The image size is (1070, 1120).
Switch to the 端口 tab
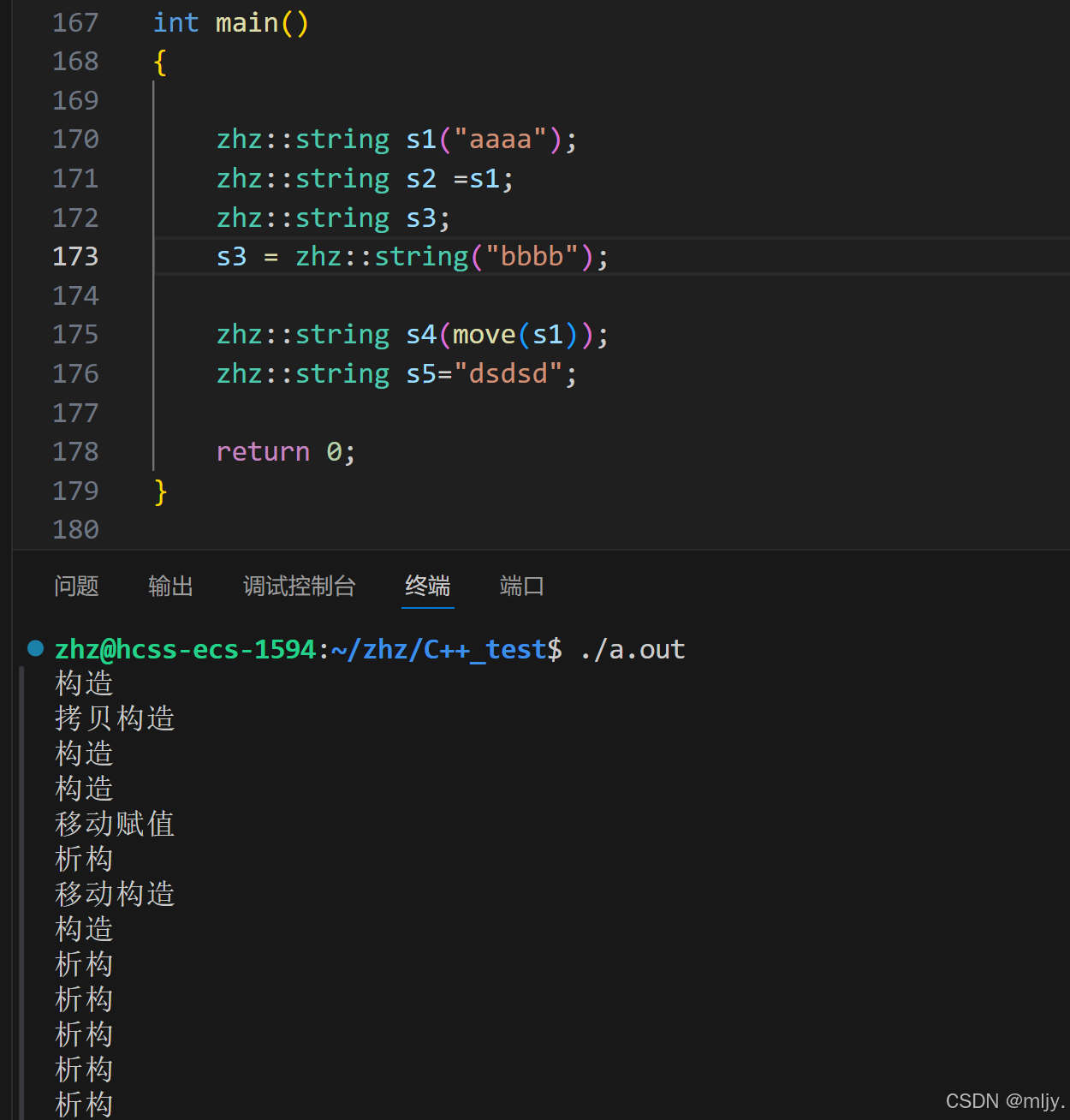coord(521,587)
